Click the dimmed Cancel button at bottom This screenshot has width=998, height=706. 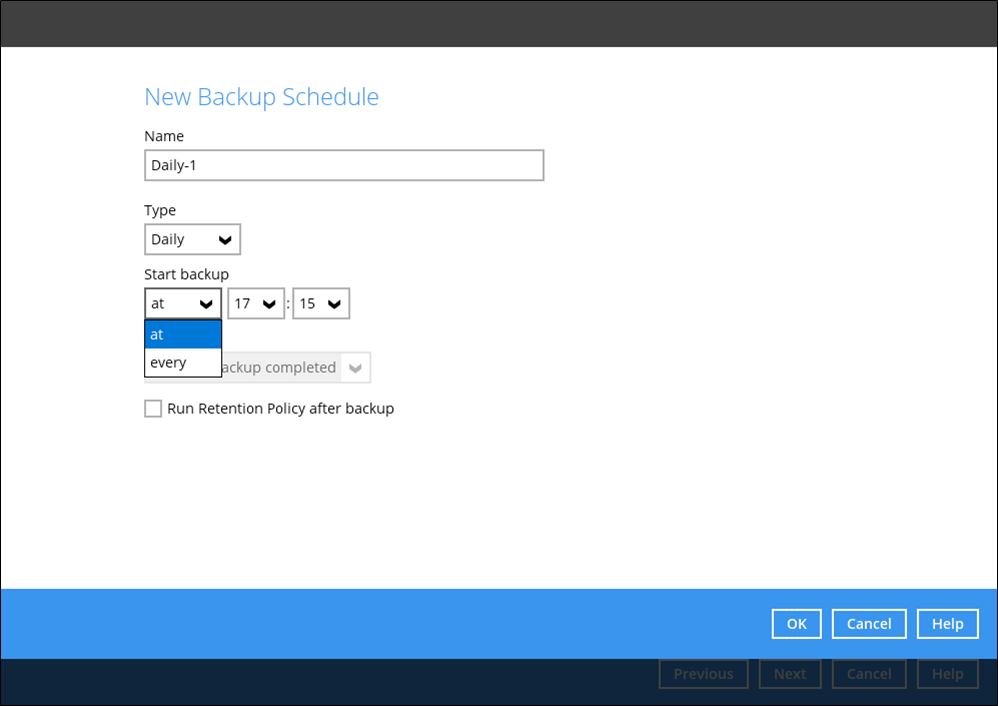[x=868, y=674]
